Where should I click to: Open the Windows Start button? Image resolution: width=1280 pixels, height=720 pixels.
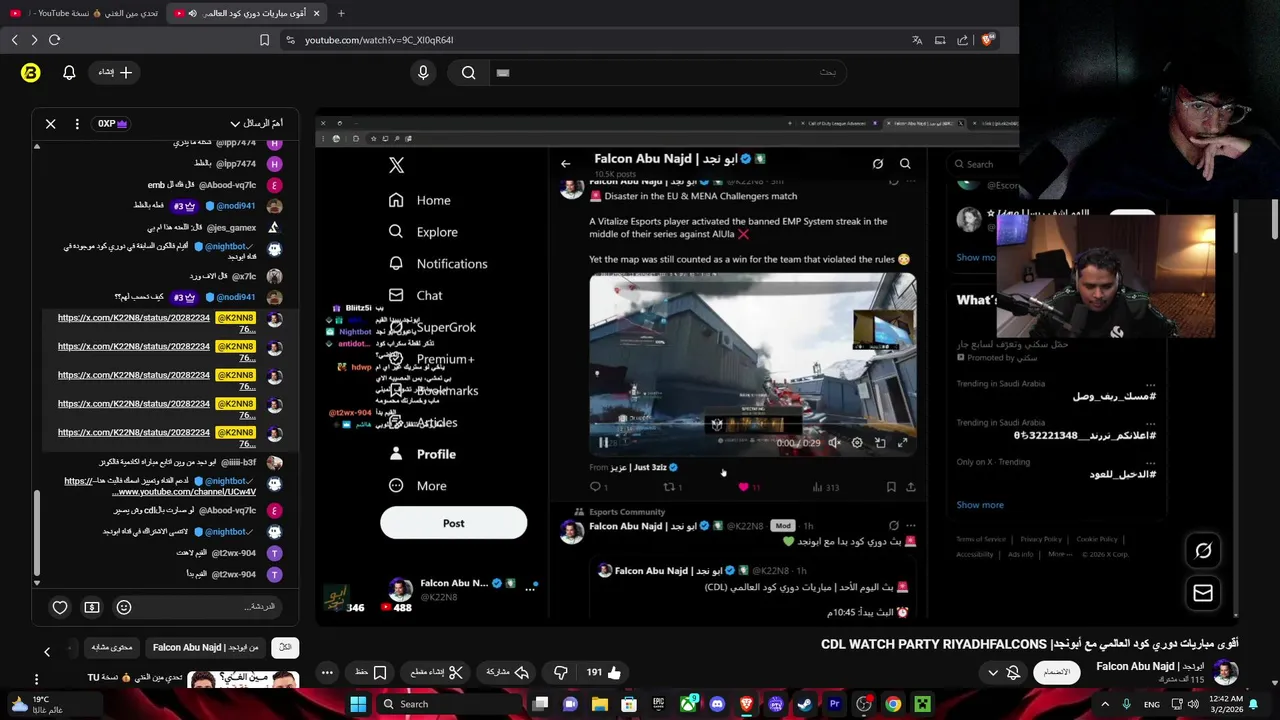pyautogui.click(x=358, y=704)
